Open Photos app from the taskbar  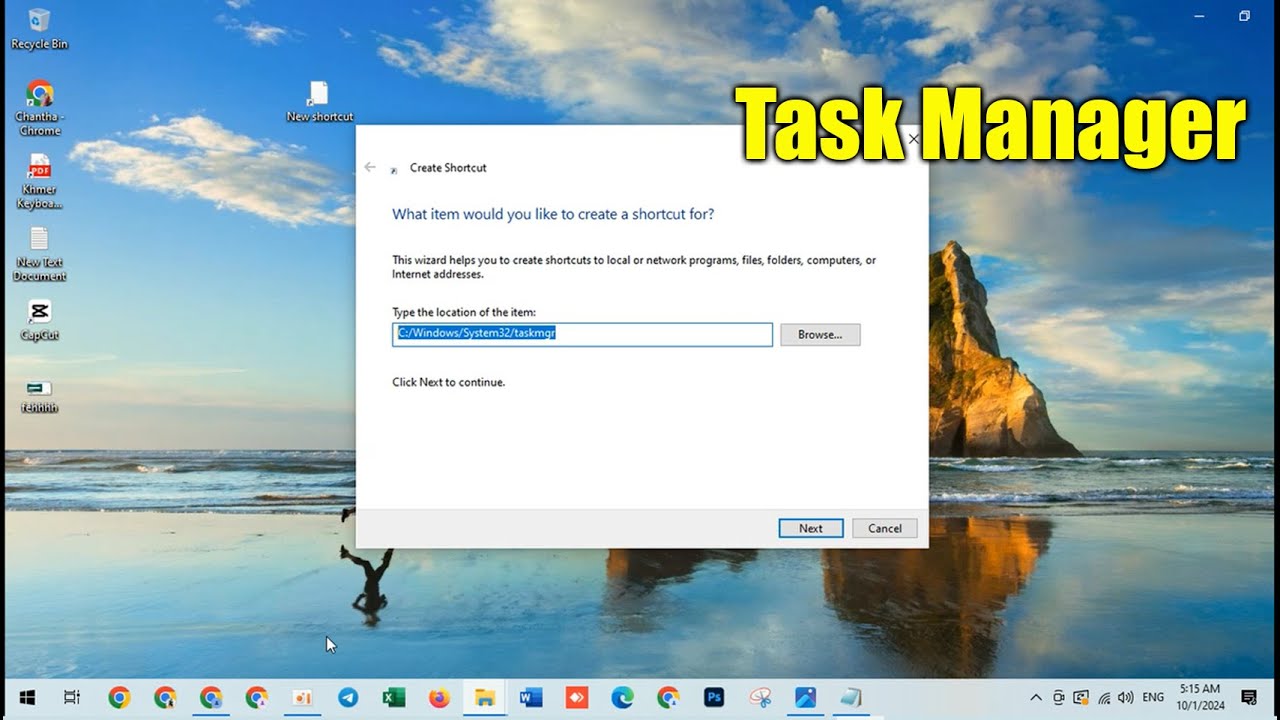click(x=806, y=698)
